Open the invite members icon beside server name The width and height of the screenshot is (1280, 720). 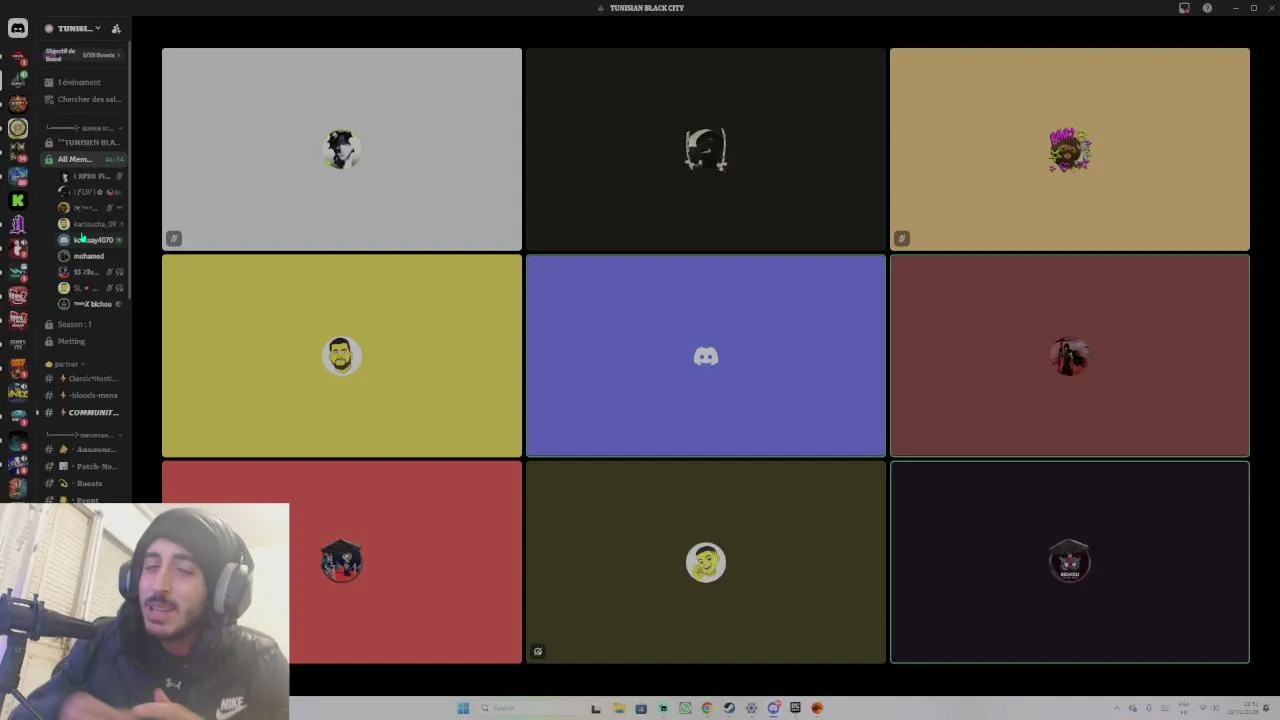[116, 28]
